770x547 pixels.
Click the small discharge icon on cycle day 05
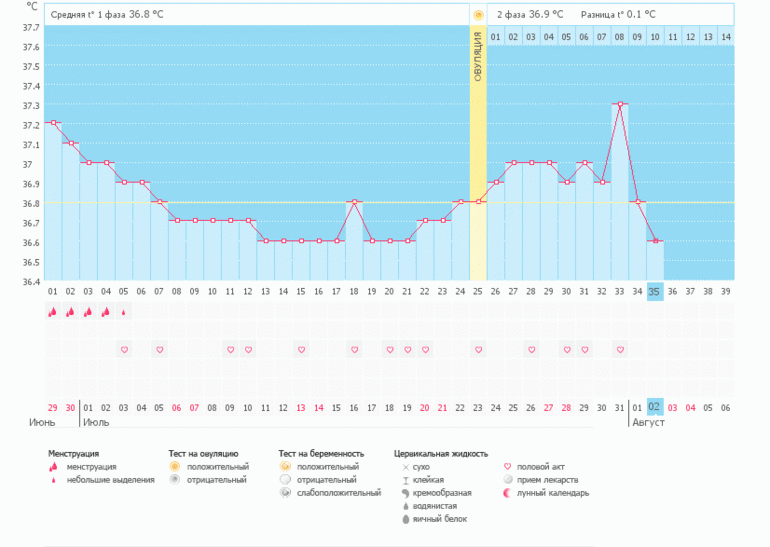click(124, 312)
